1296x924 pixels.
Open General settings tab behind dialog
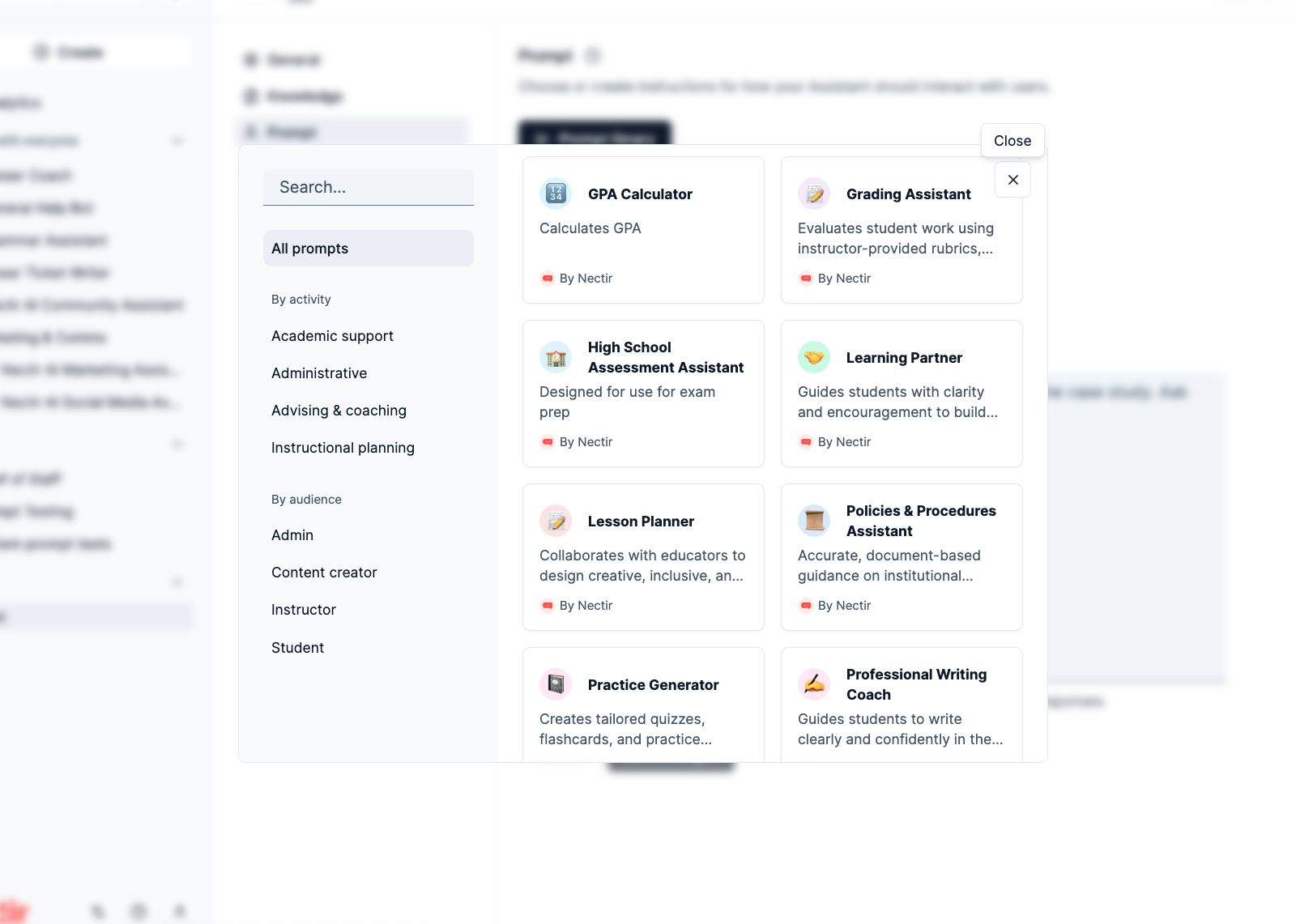pyautogui.click(x=283, y=60)
